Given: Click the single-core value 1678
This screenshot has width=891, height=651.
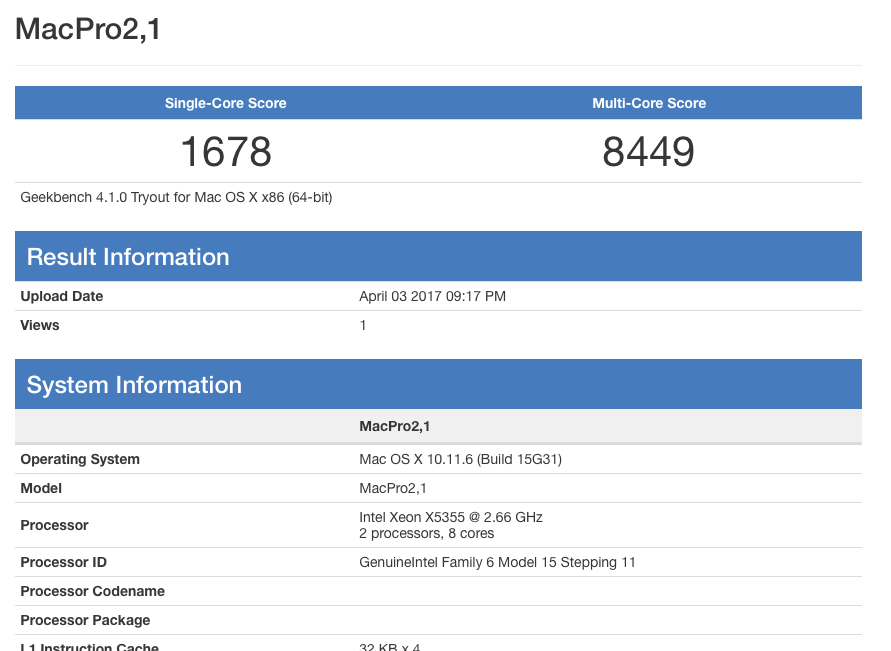Looking at the screenshot, I should tap(226, 152).
